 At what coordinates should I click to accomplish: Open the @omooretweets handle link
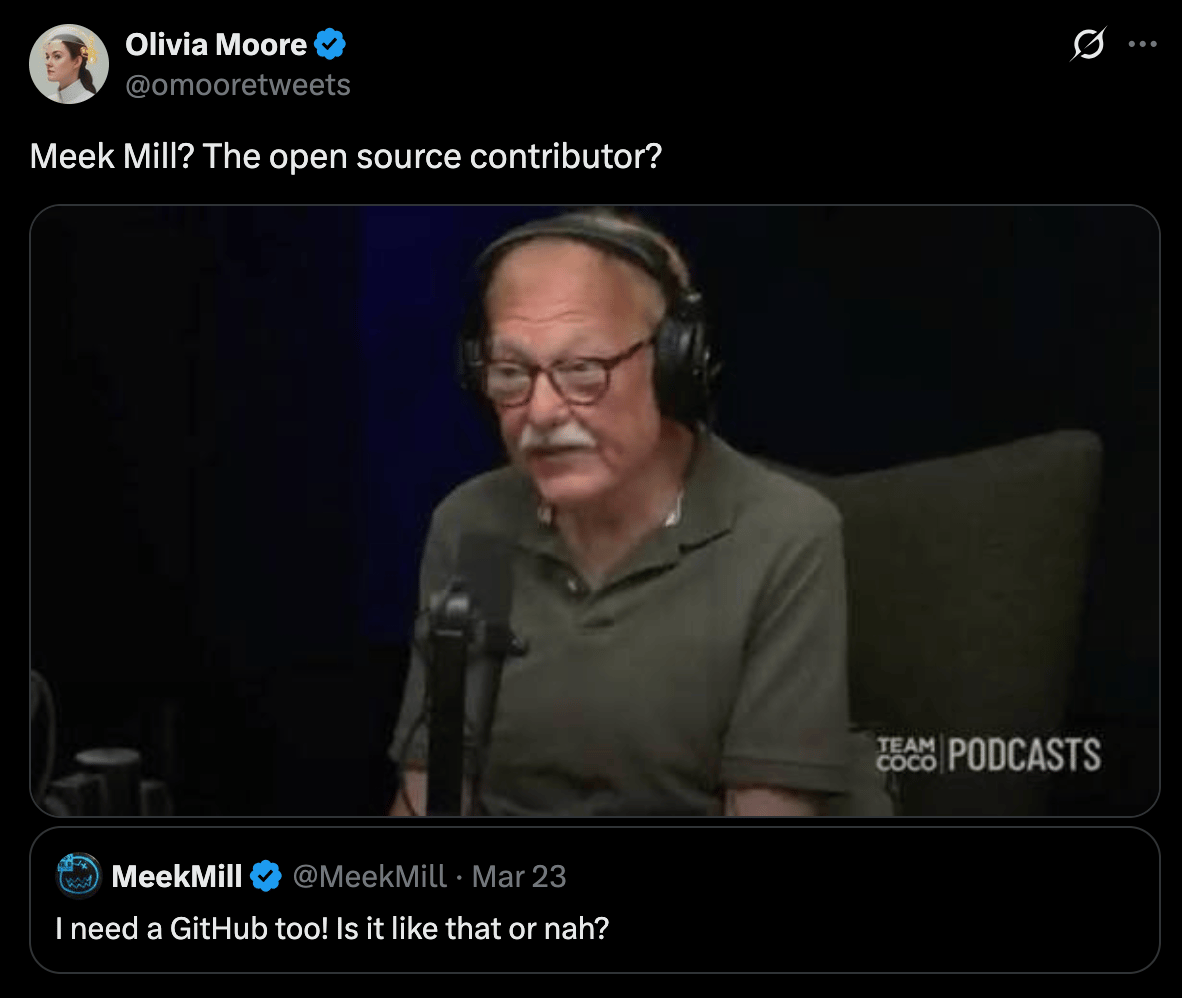[x=237, y=85]
